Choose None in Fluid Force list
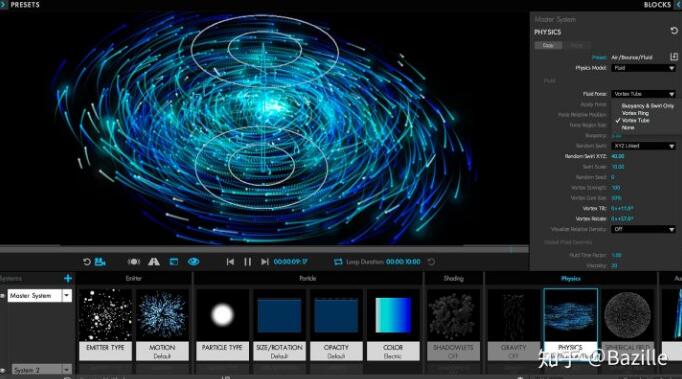Image resolution: width=682 pixels, height=379 pixels. [628, 128]
